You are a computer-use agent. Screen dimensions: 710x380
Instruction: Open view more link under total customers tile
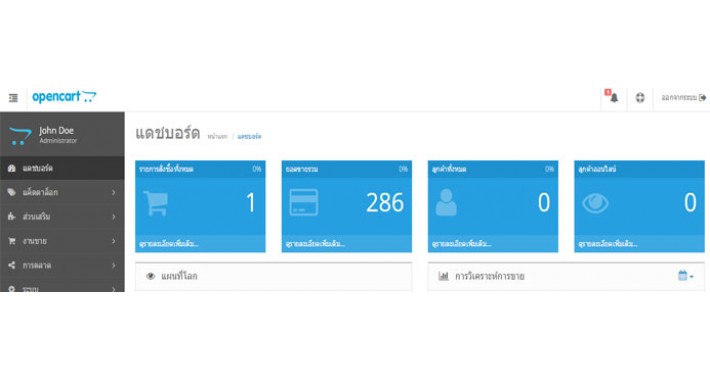point(461,244)
